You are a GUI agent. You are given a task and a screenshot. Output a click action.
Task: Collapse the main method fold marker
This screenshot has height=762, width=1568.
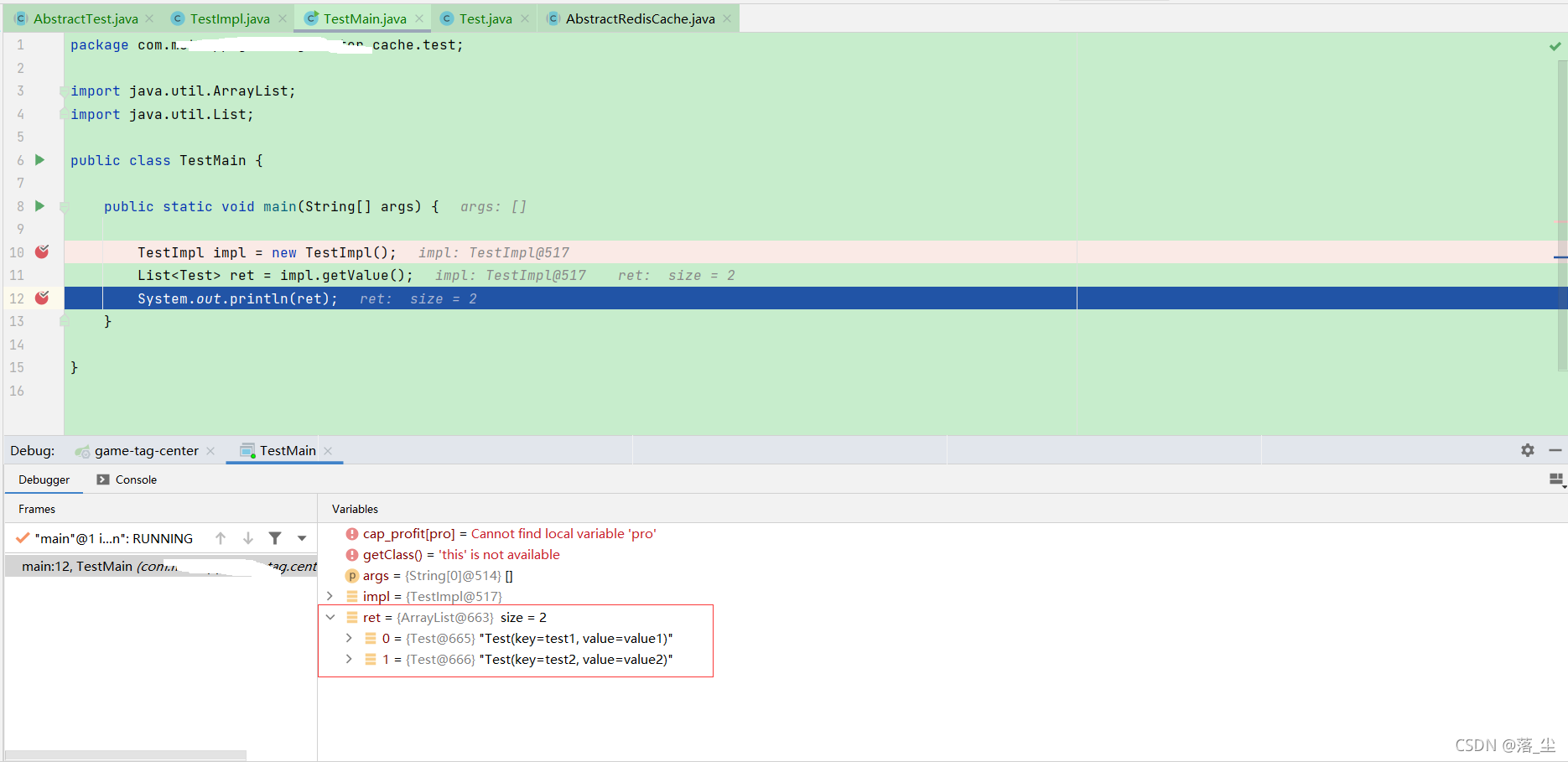(64, 206)
